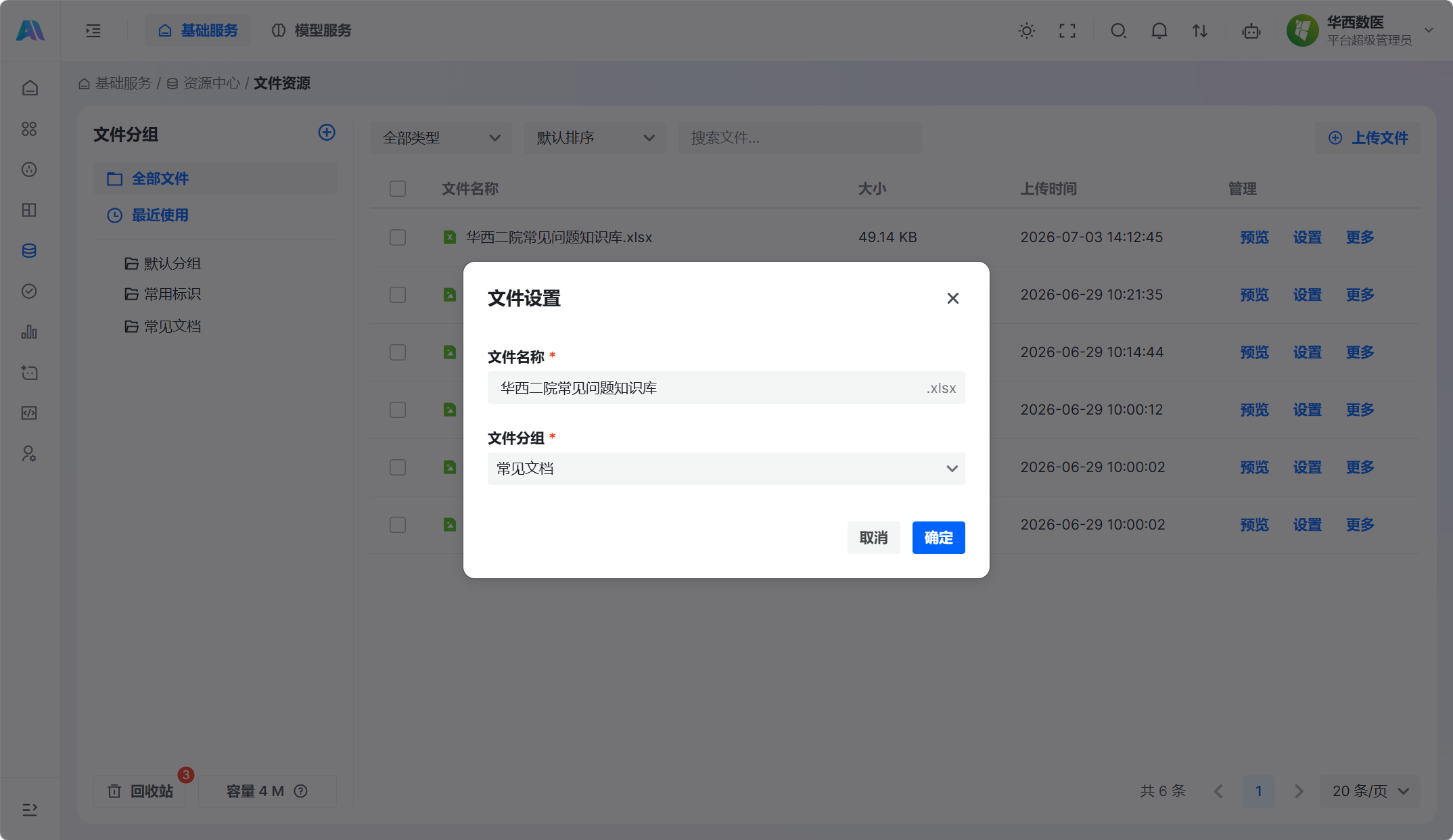Click the user avatar 华西数医
The width and height of the screenshot is (1453, 840).
tap(1303, 30)
